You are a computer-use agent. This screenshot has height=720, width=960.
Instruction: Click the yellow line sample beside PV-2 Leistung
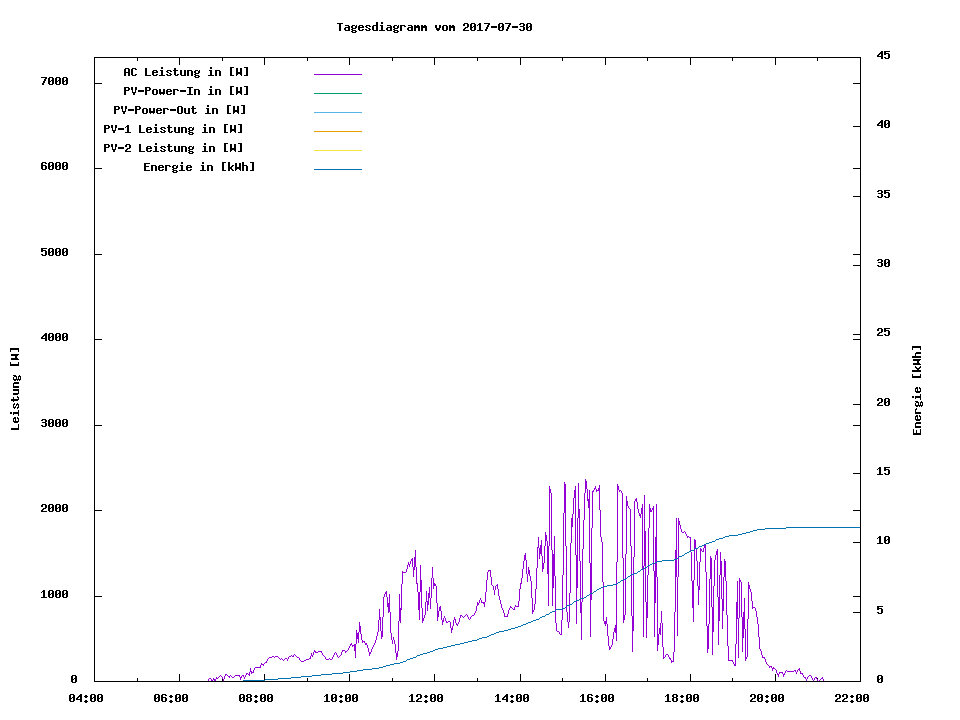[337, 150]
